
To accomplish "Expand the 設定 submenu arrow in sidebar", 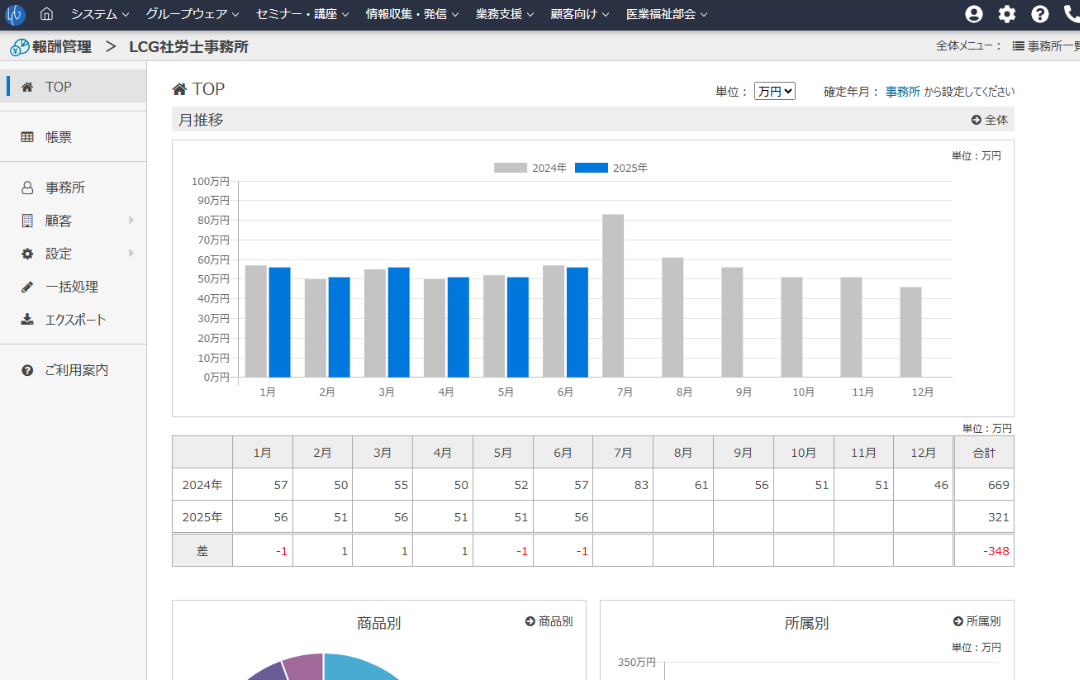I will (x=131, y=254).
